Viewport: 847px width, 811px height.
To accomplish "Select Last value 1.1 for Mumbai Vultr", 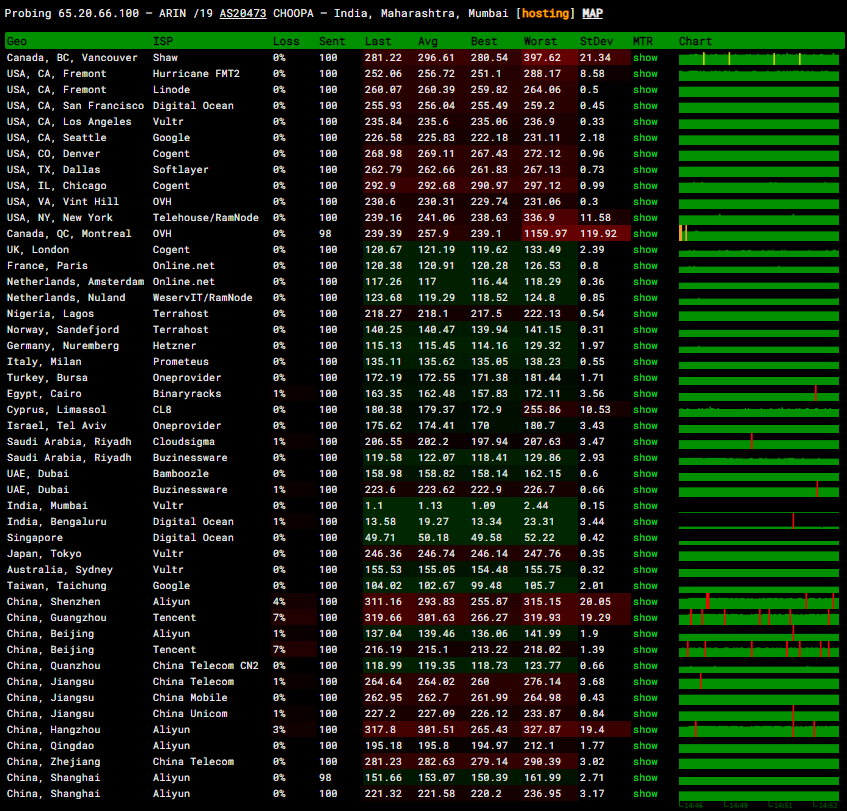I will tap(374, 506).
